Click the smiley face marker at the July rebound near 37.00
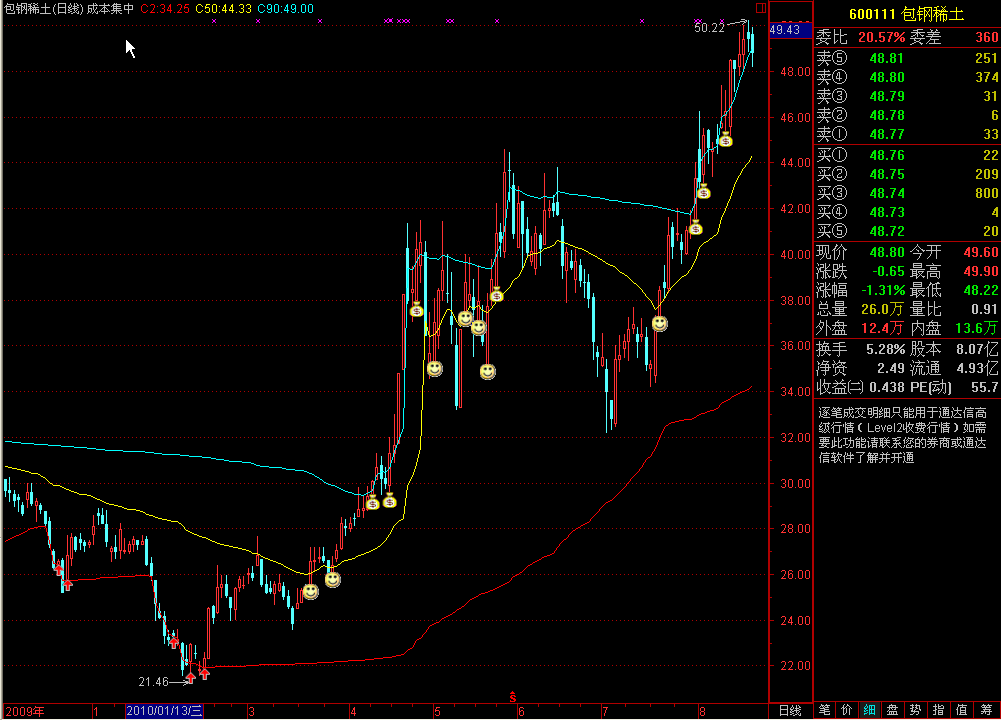This screenshot has height=720, width=1001. click(659, 324)
